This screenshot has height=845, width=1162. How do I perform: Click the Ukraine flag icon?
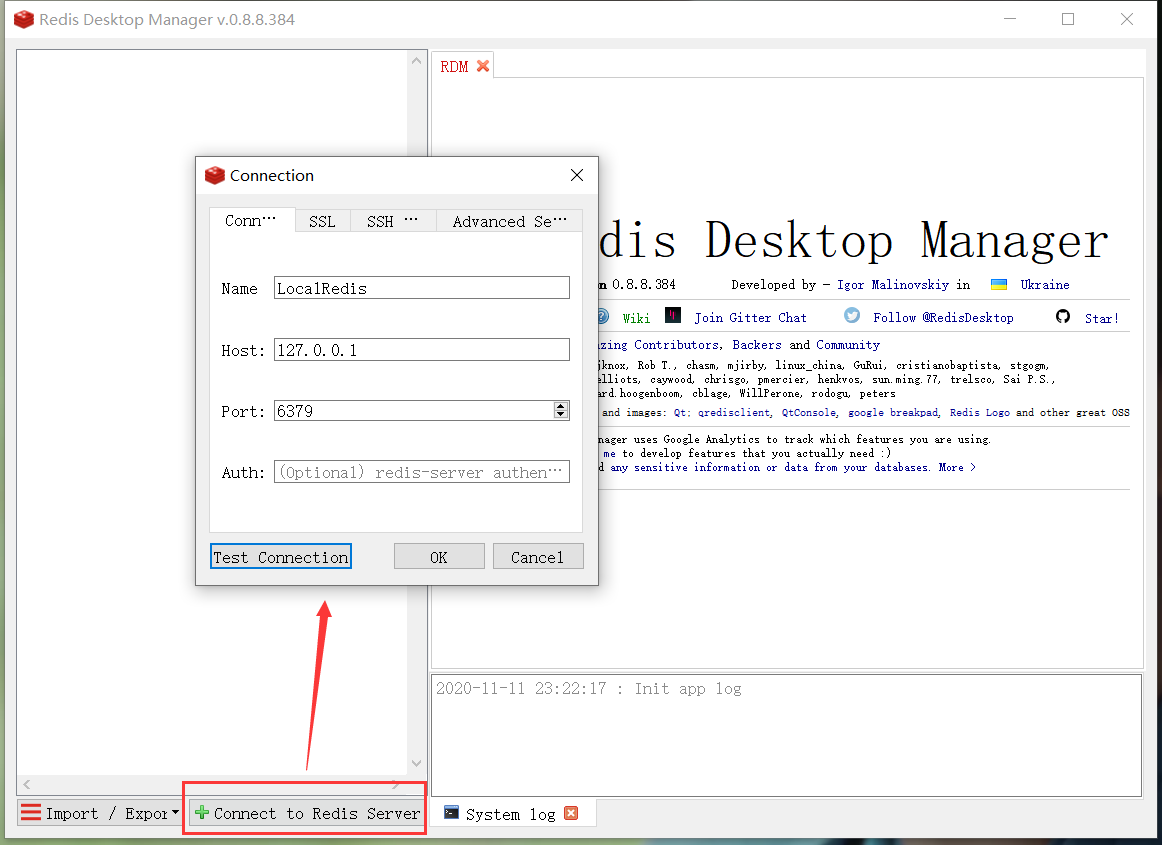[x=998, y=285]
